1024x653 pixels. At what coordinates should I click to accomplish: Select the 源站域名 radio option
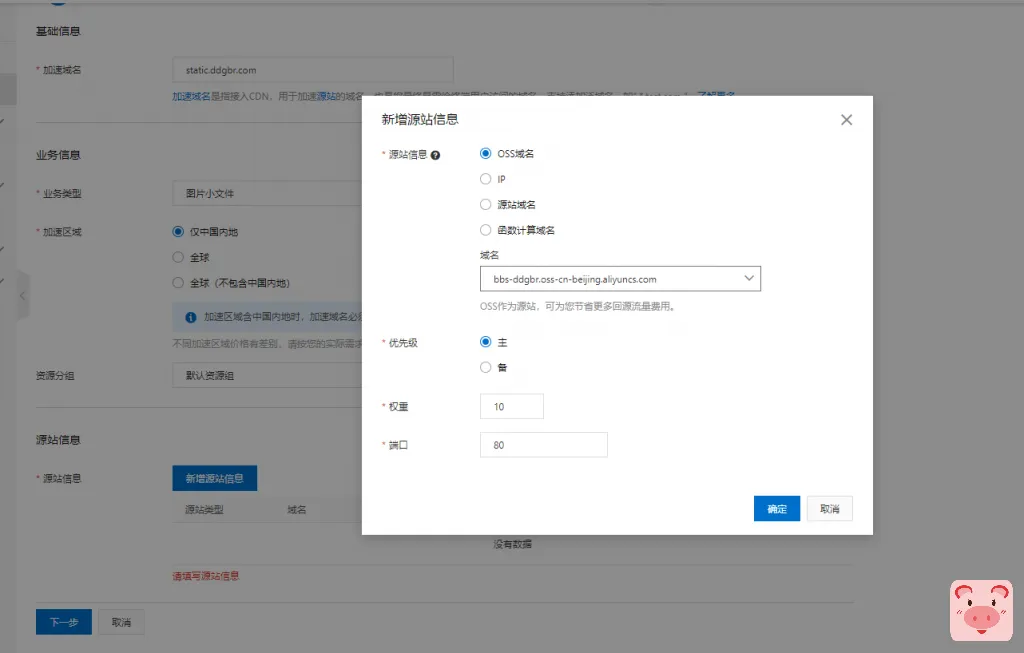[485, 204]
